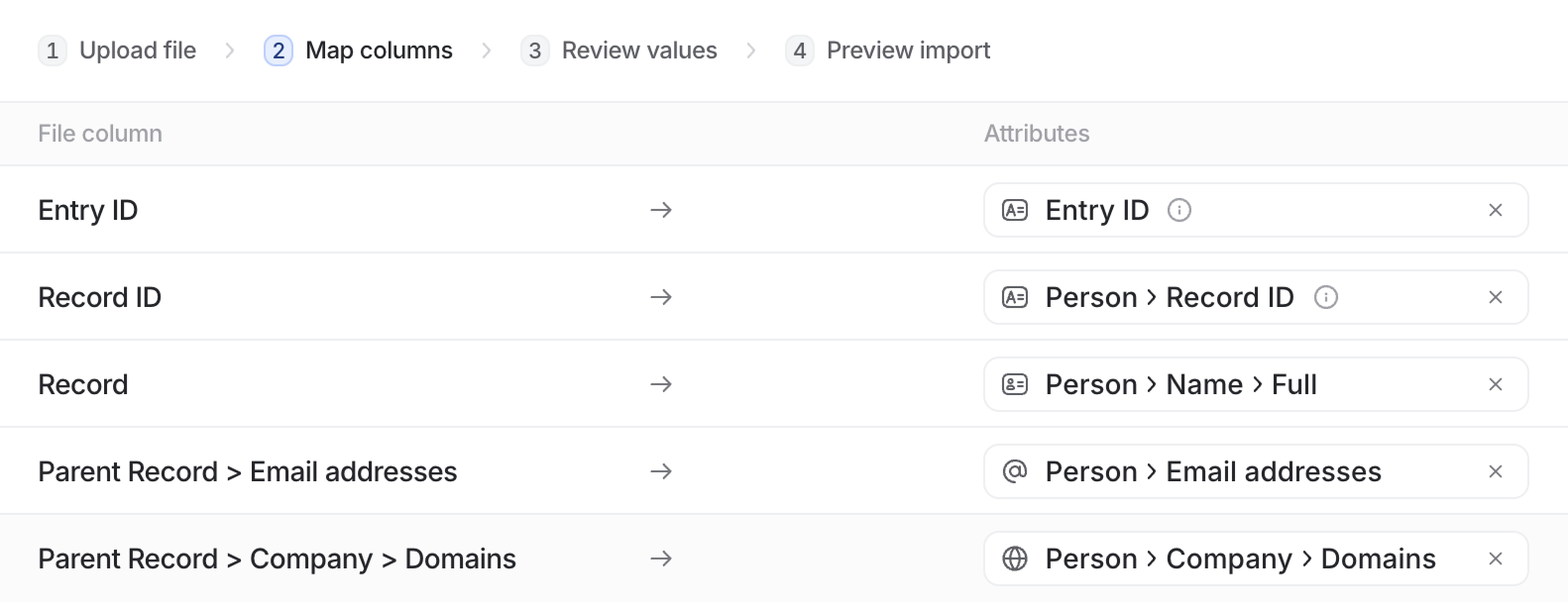Remove Person Name Full mapping

coord(1495,384)
